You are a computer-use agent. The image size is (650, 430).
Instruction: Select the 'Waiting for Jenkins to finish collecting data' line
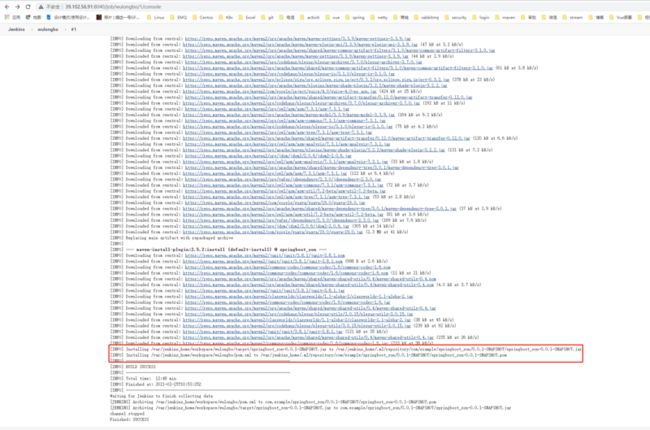point(161,396)
